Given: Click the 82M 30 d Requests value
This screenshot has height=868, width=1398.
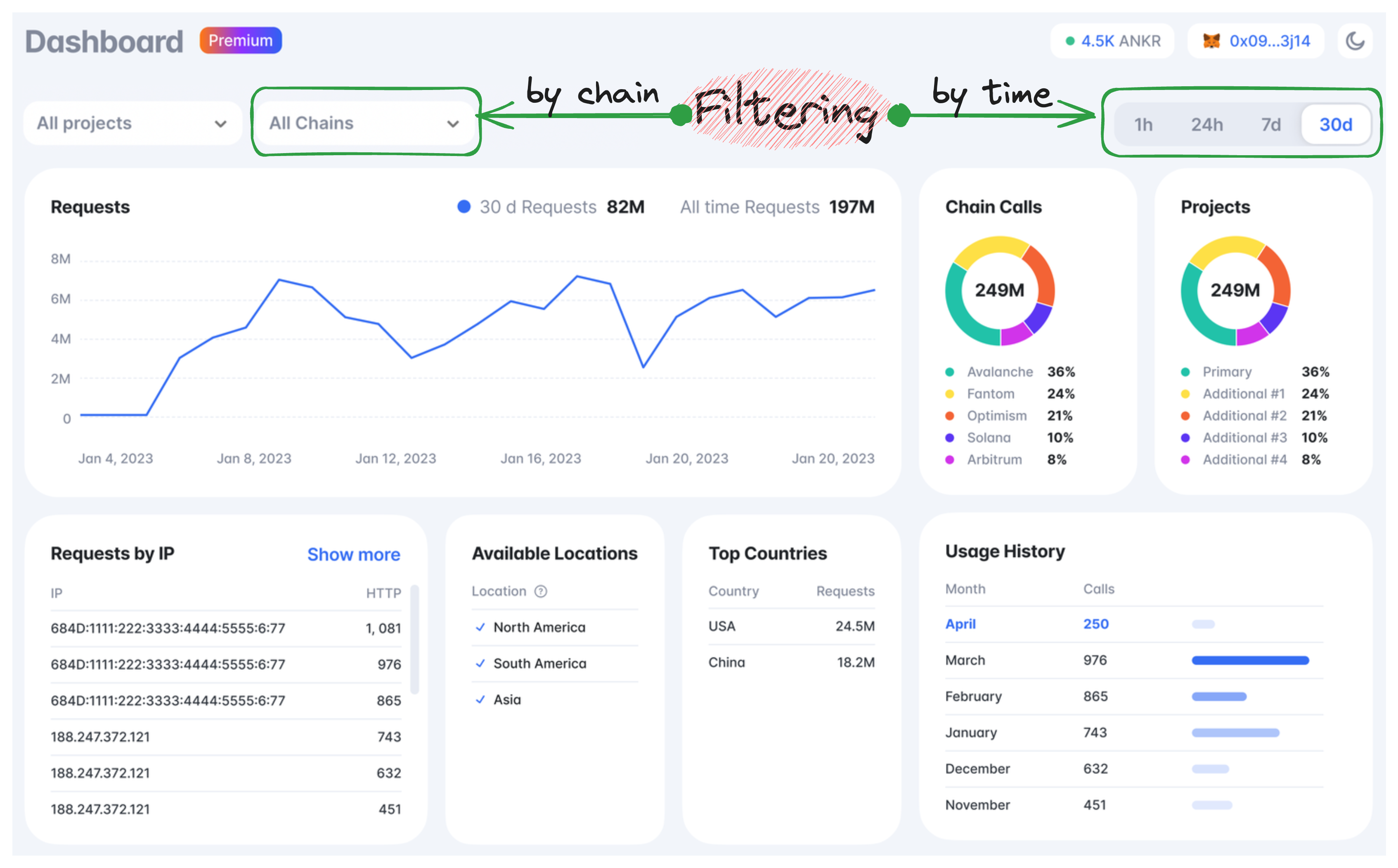Looking at the screenshot, I should (626, 207).
